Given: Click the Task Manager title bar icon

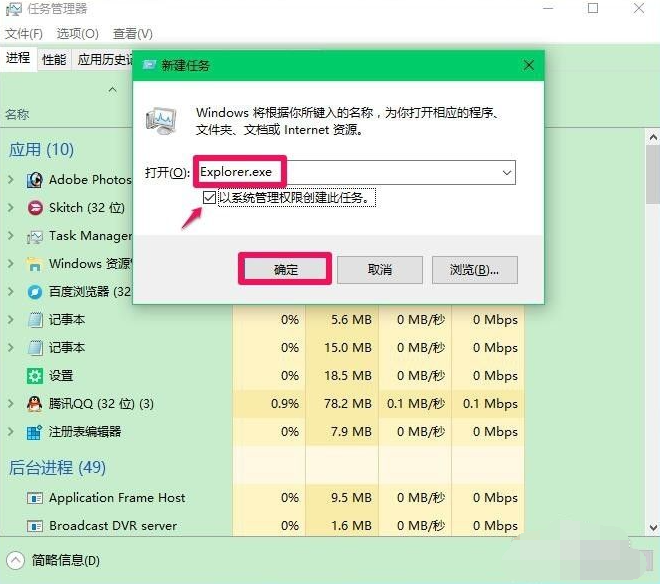Looking at the screenshot, I should click(x=13, y=9).
